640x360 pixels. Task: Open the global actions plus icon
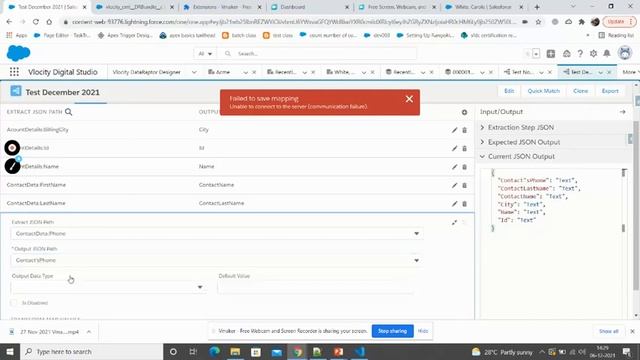(x=551, y=53)
